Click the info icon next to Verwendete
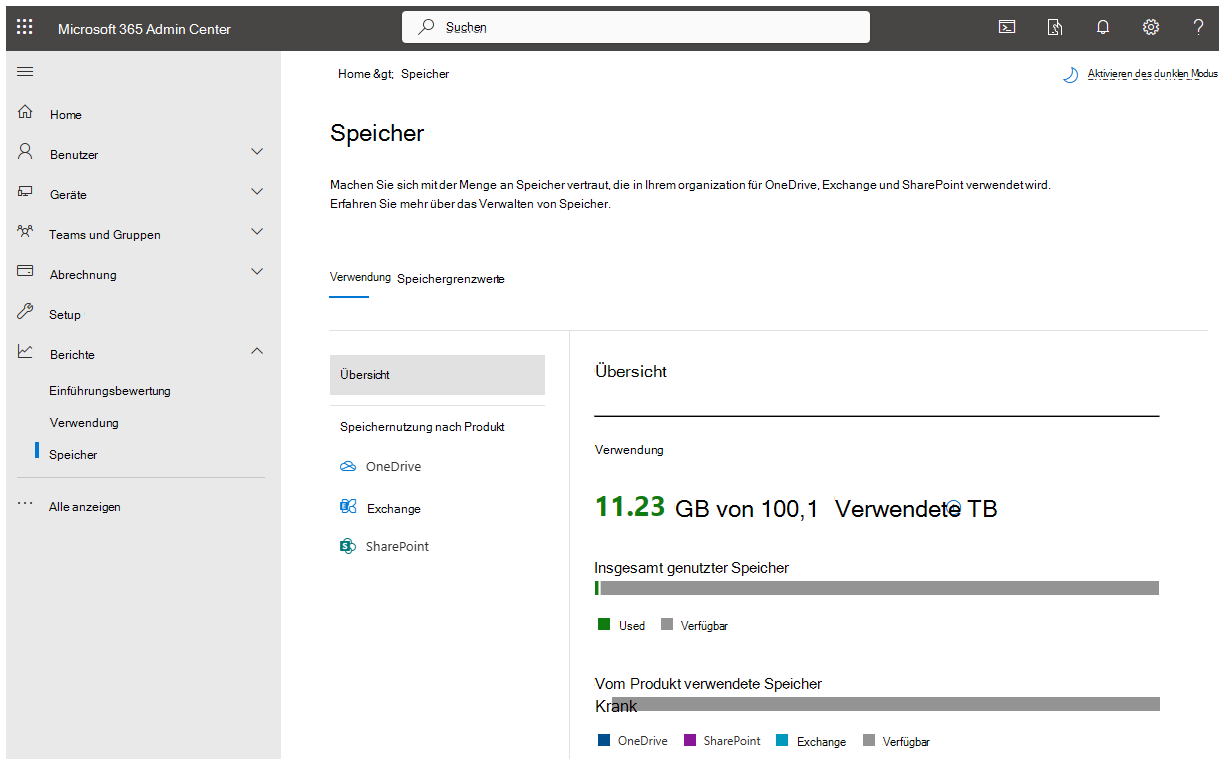The width and height of the screenshot is (1225, 765). [x=954, y=508]
